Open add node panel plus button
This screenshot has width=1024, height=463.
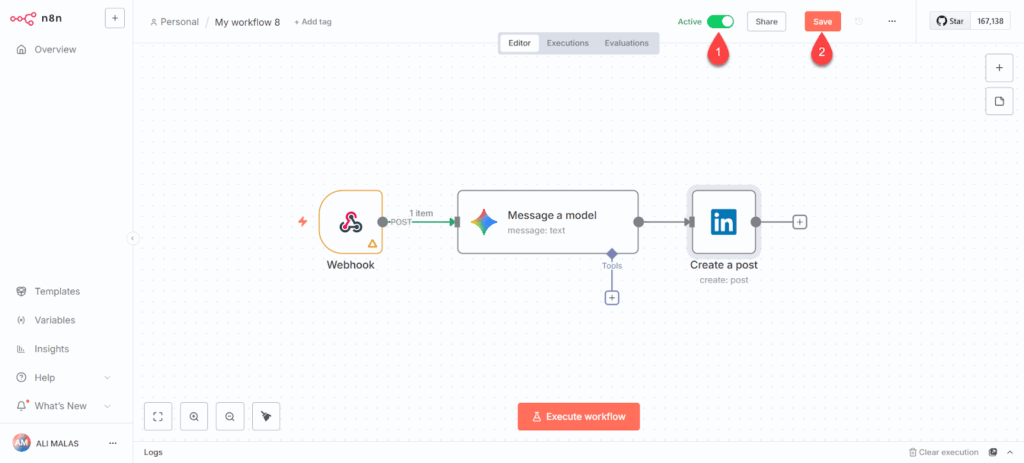click(x=999, y=67)
